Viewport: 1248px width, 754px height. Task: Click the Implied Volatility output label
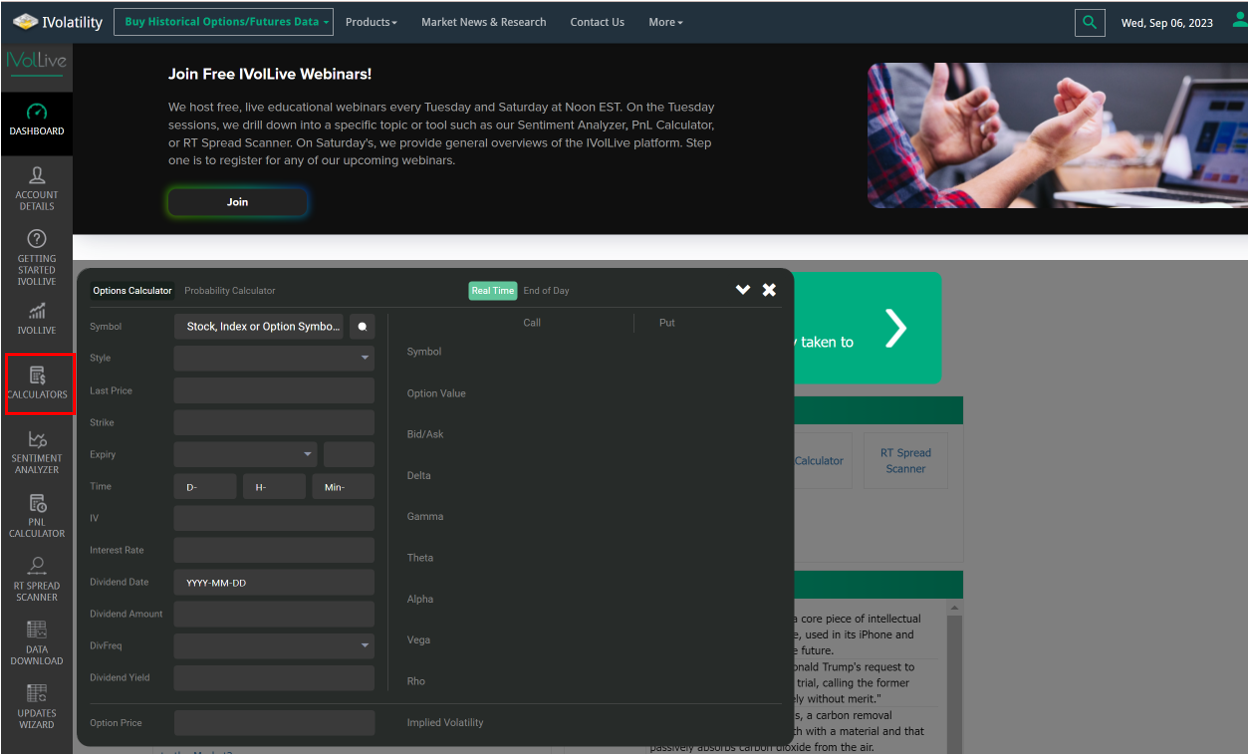(445, 723)
